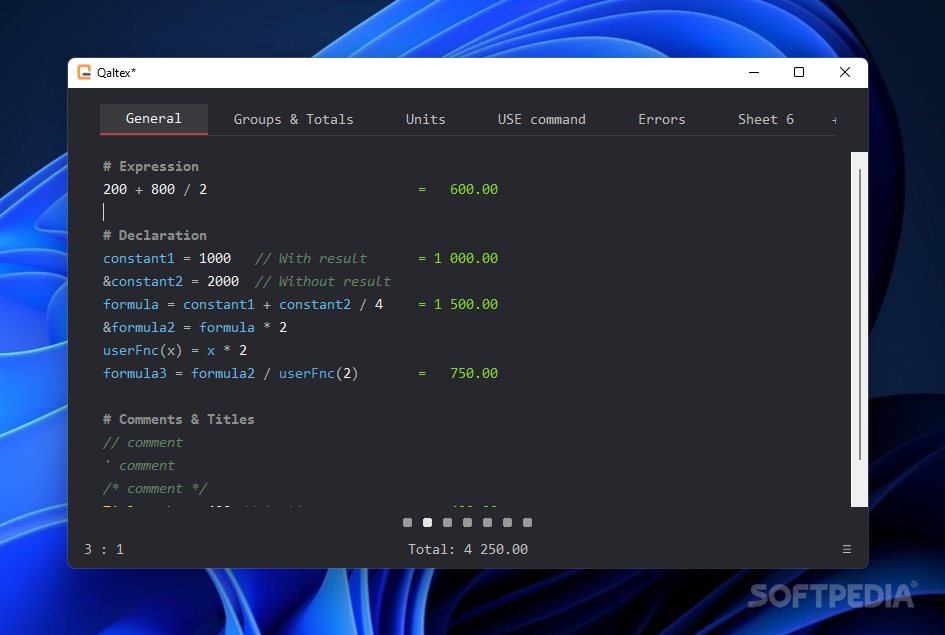Click 'formula3 = formula2 / userFnc(2)' line
Screen dimensions: 945x635
coord(231,374)
